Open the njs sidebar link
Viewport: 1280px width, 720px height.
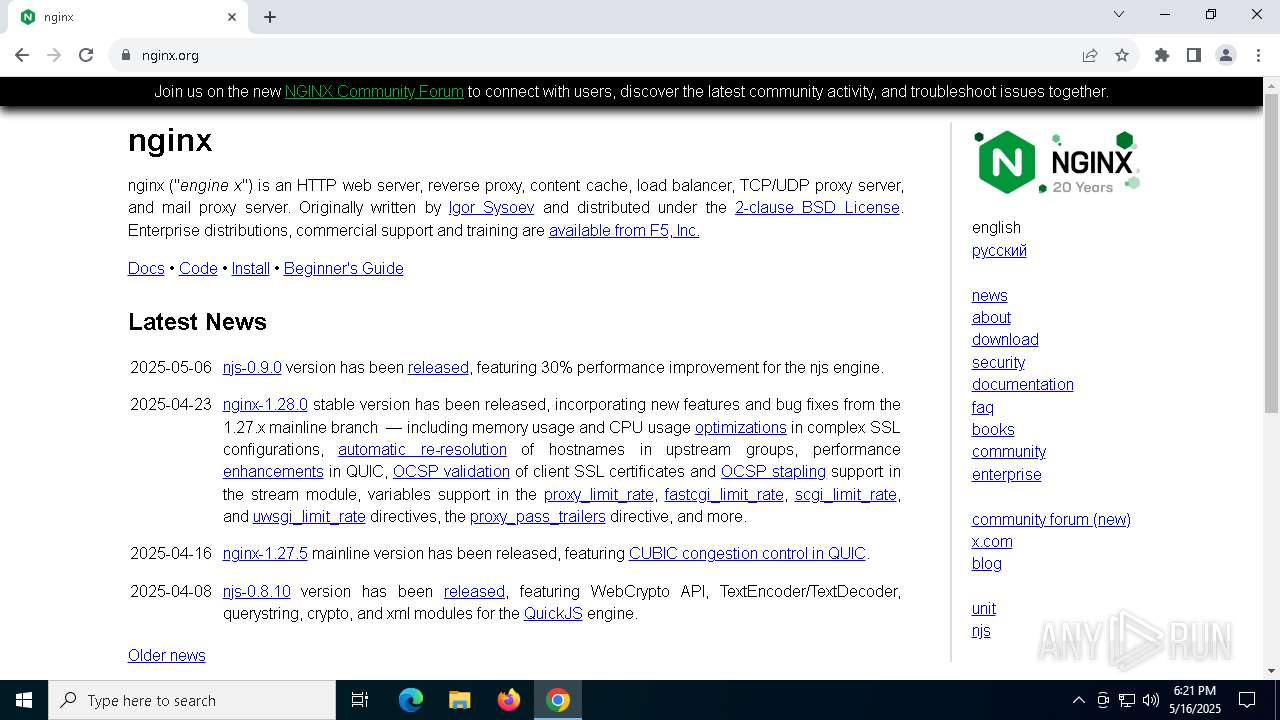click(x=981, y=630)
